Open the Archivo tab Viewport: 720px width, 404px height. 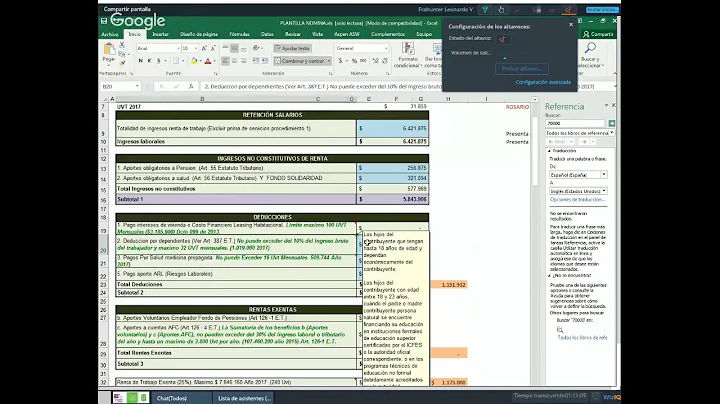(110, 34)
